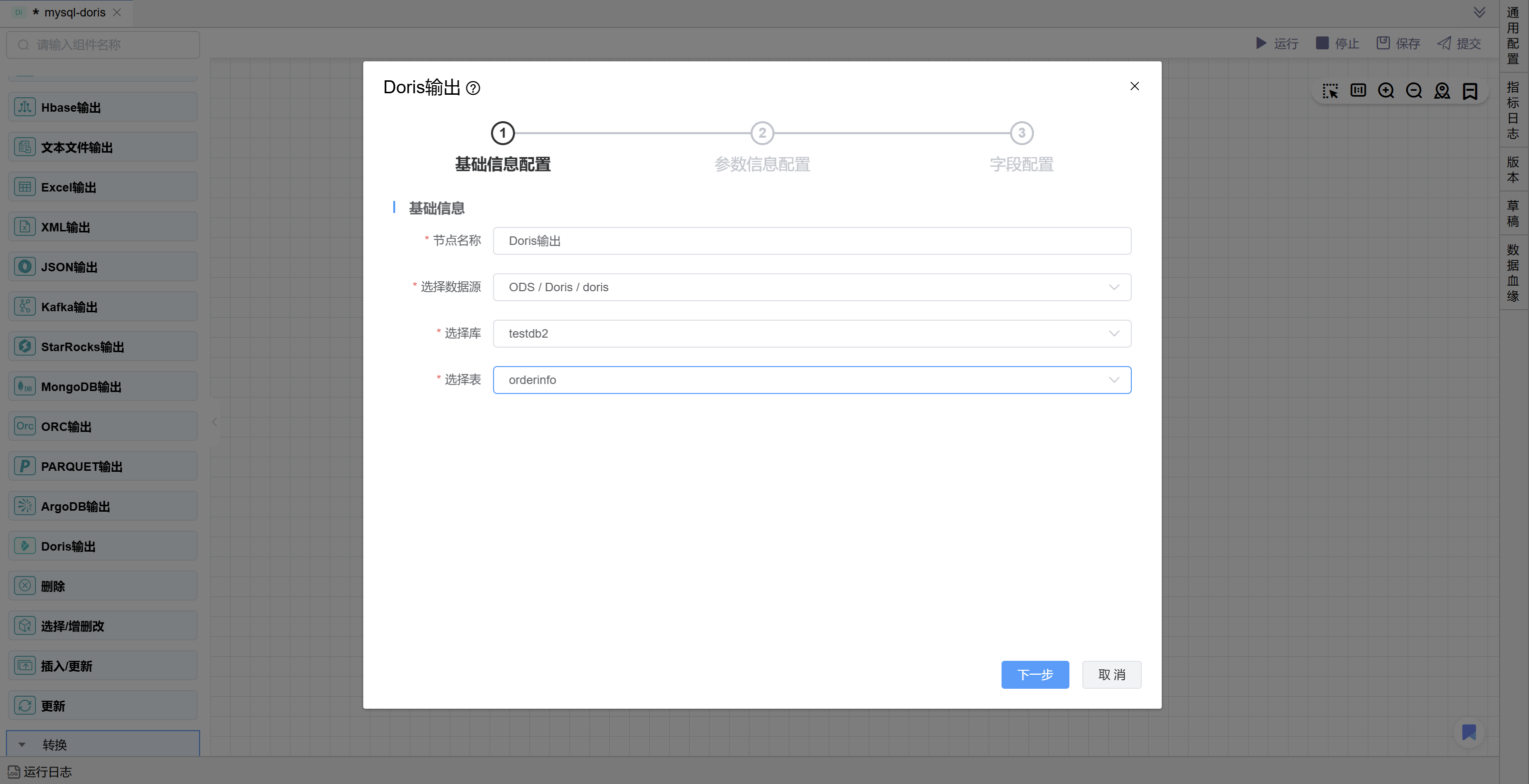Open the 选择数据源 dropdown

(811, 287)
